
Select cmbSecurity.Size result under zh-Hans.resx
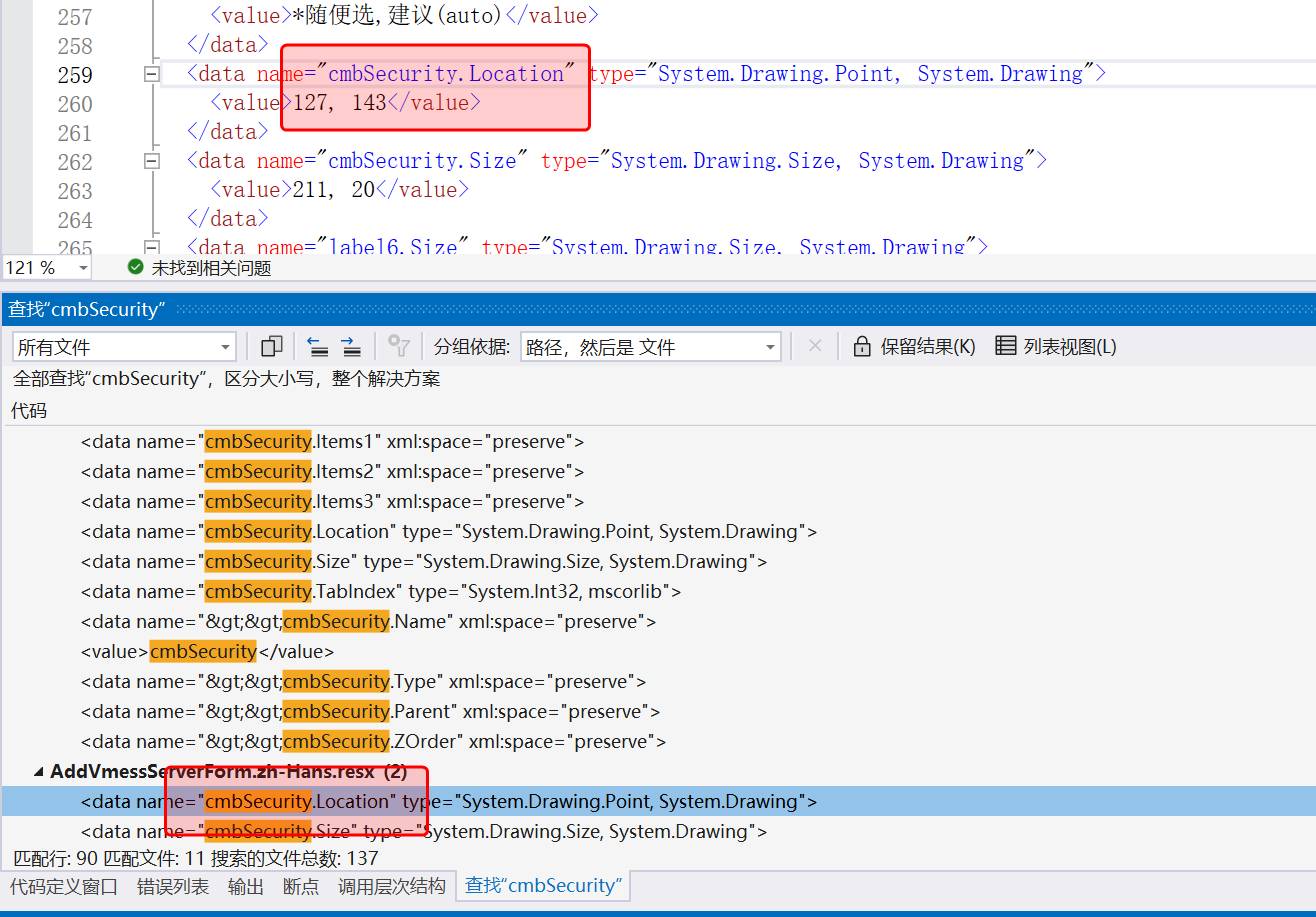click(423, 832)
